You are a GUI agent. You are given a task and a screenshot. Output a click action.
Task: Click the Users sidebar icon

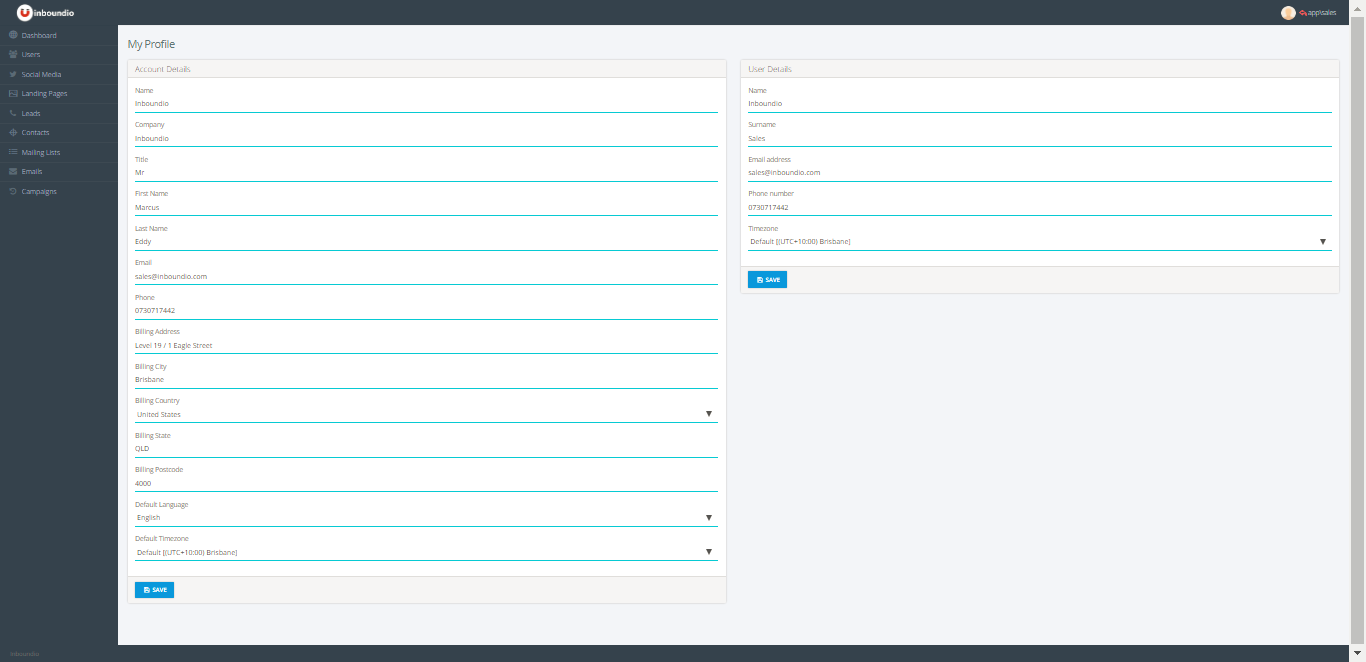pos(13,54)
